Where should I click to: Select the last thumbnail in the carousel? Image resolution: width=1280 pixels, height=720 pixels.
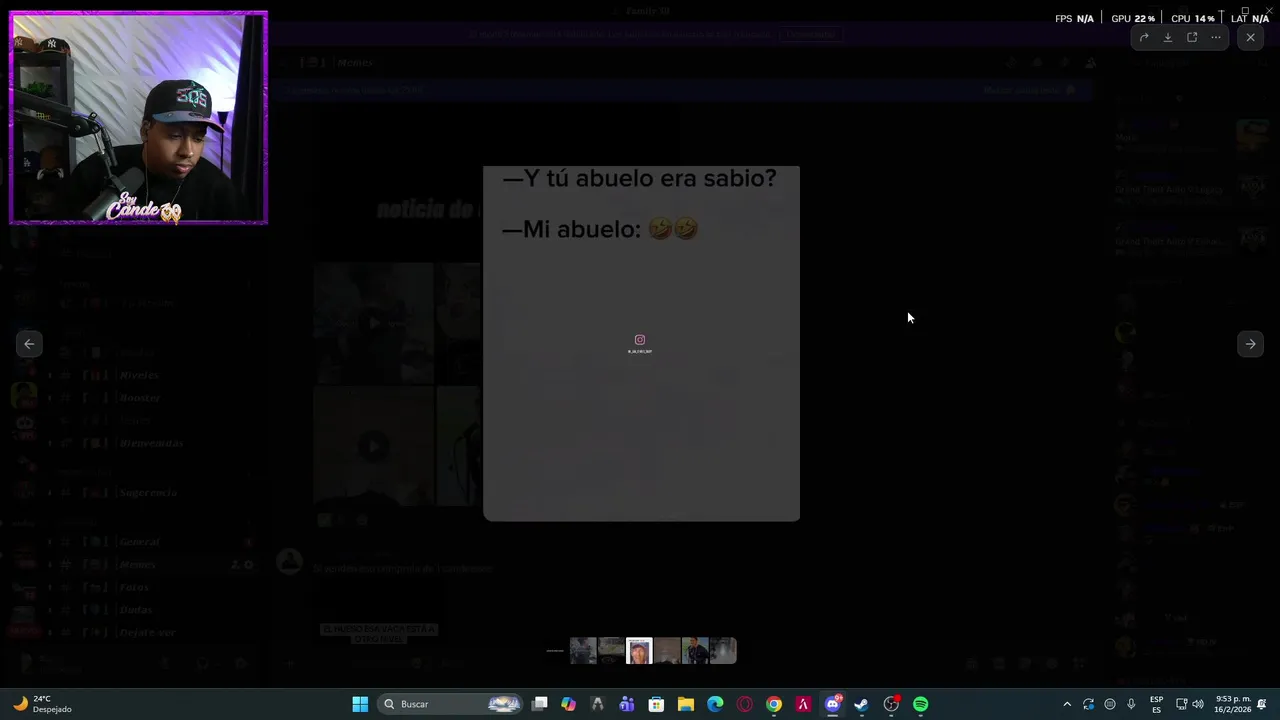point(723,651)
